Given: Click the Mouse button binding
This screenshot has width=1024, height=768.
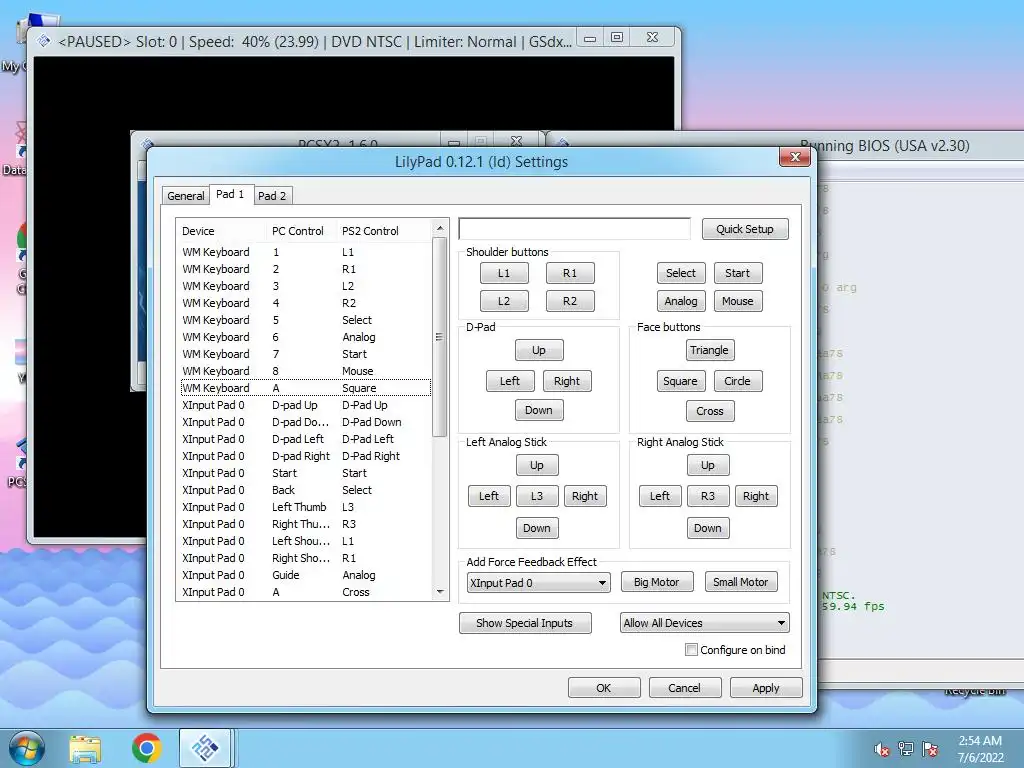Looking at the screenshot, I should coord(738,301).
